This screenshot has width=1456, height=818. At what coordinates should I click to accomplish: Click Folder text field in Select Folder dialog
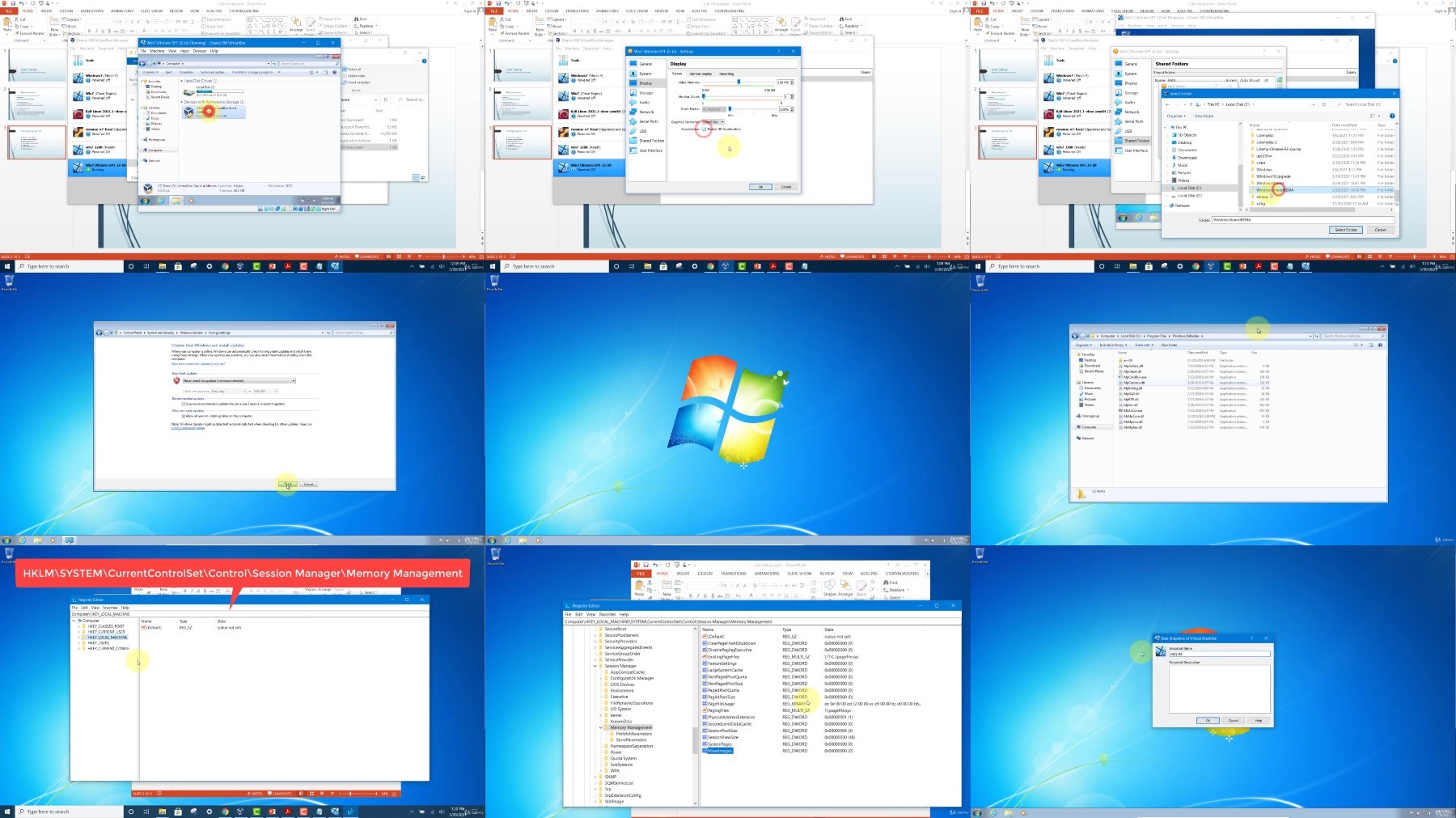point(1303,219)
